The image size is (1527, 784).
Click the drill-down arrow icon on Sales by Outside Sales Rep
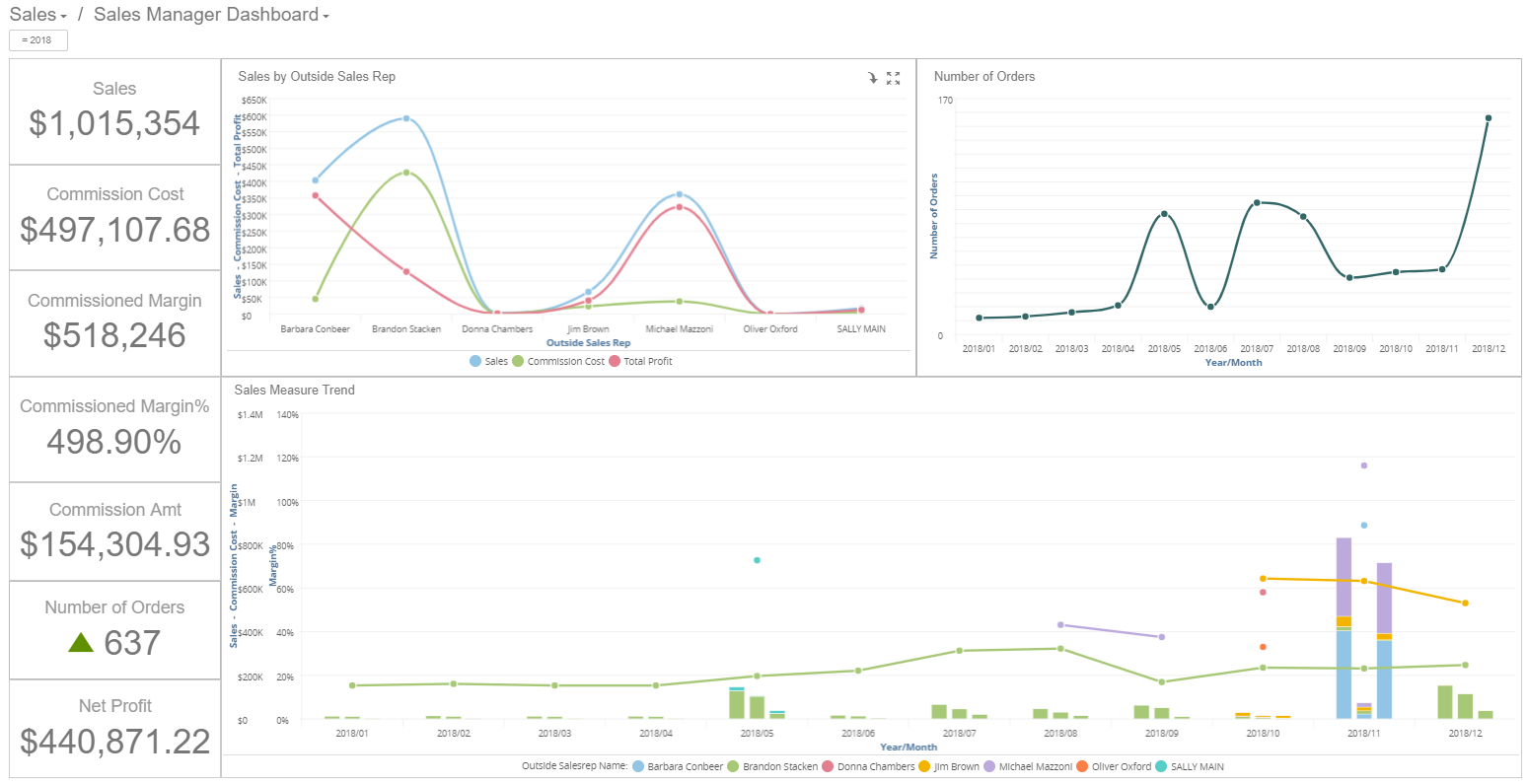tap(872, 78)
